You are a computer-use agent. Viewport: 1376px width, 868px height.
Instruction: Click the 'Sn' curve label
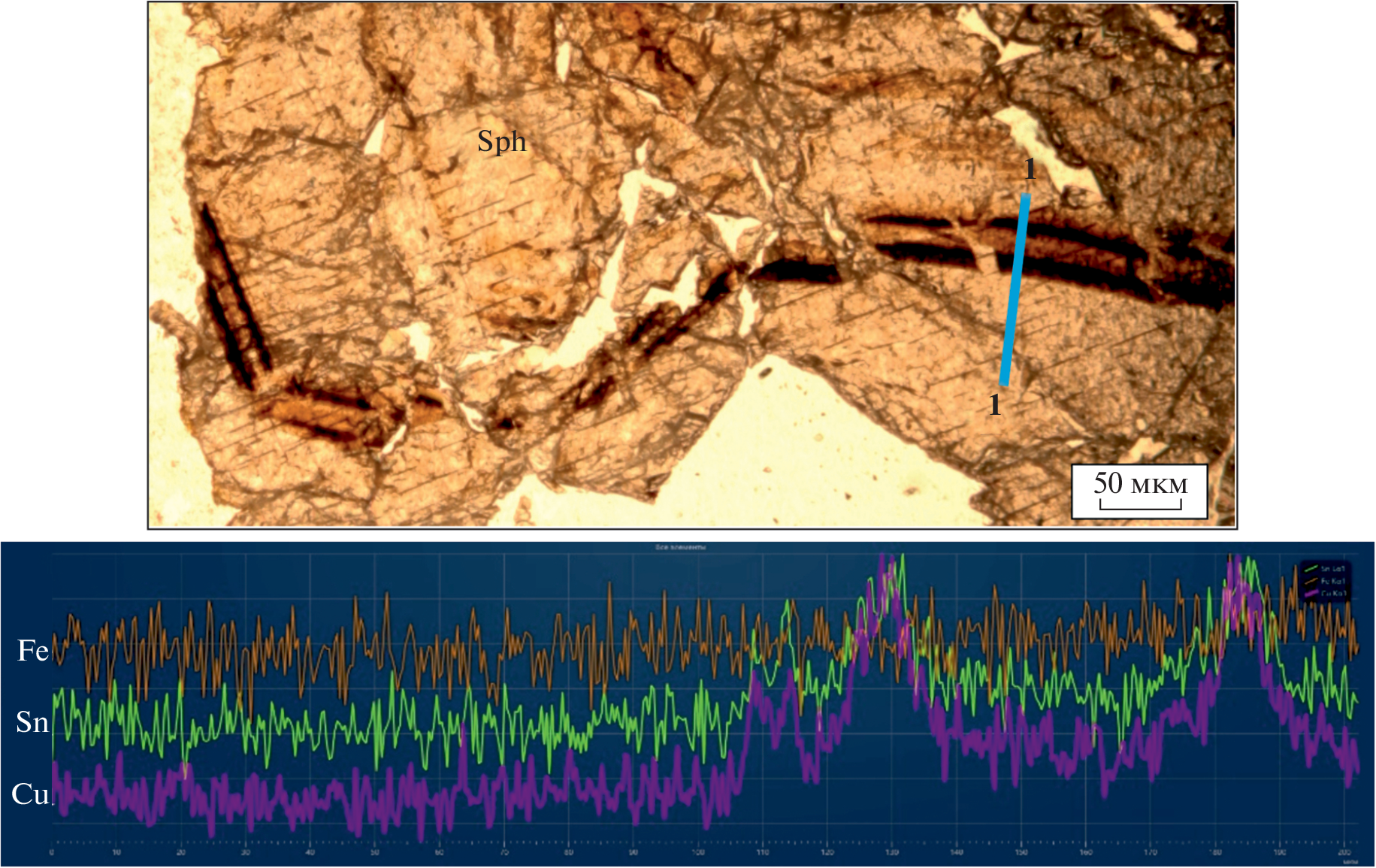click(x=32, y=722)
